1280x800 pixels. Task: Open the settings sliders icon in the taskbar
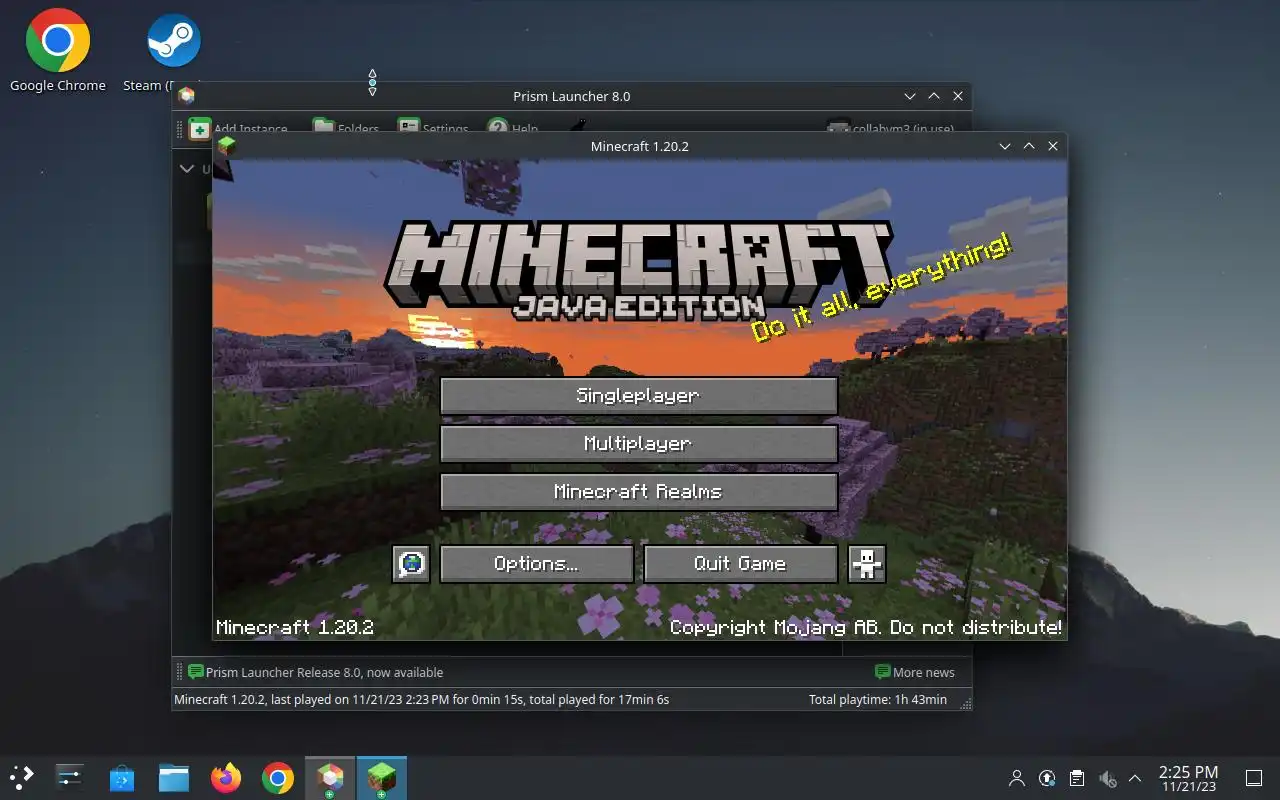(70, 777)
